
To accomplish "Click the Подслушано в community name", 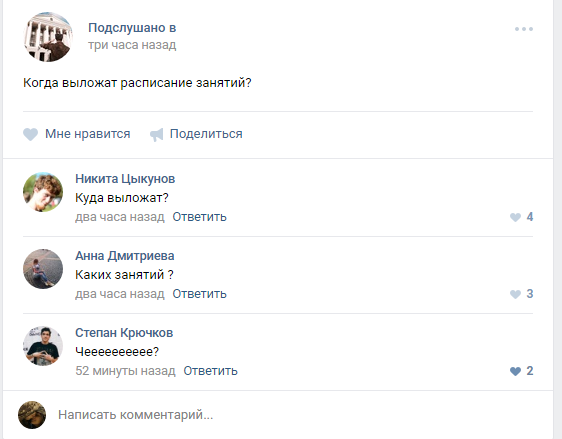I will (132, 28).
